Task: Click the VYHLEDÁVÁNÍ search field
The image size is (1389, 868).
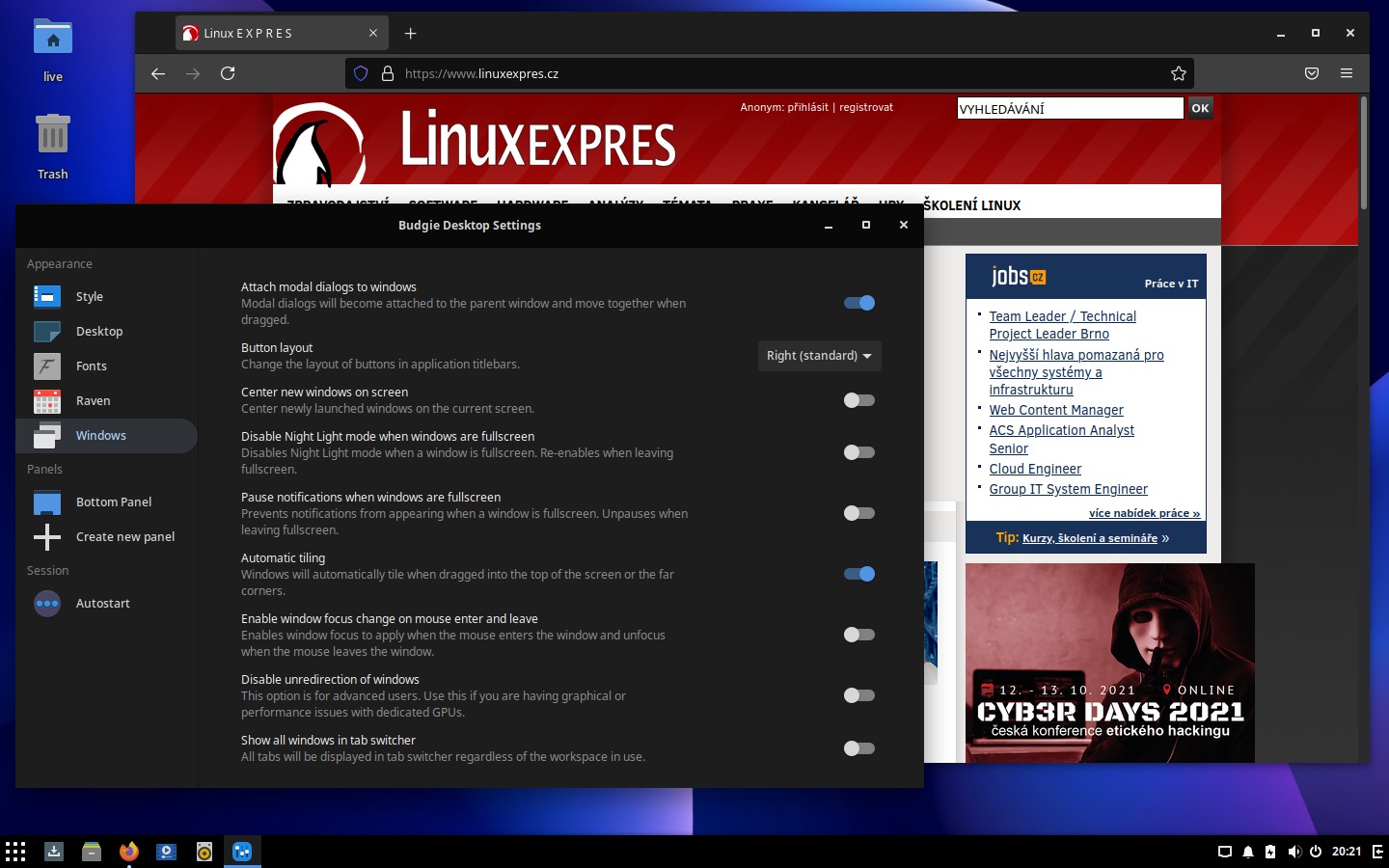Action: tap(1069, 109)
